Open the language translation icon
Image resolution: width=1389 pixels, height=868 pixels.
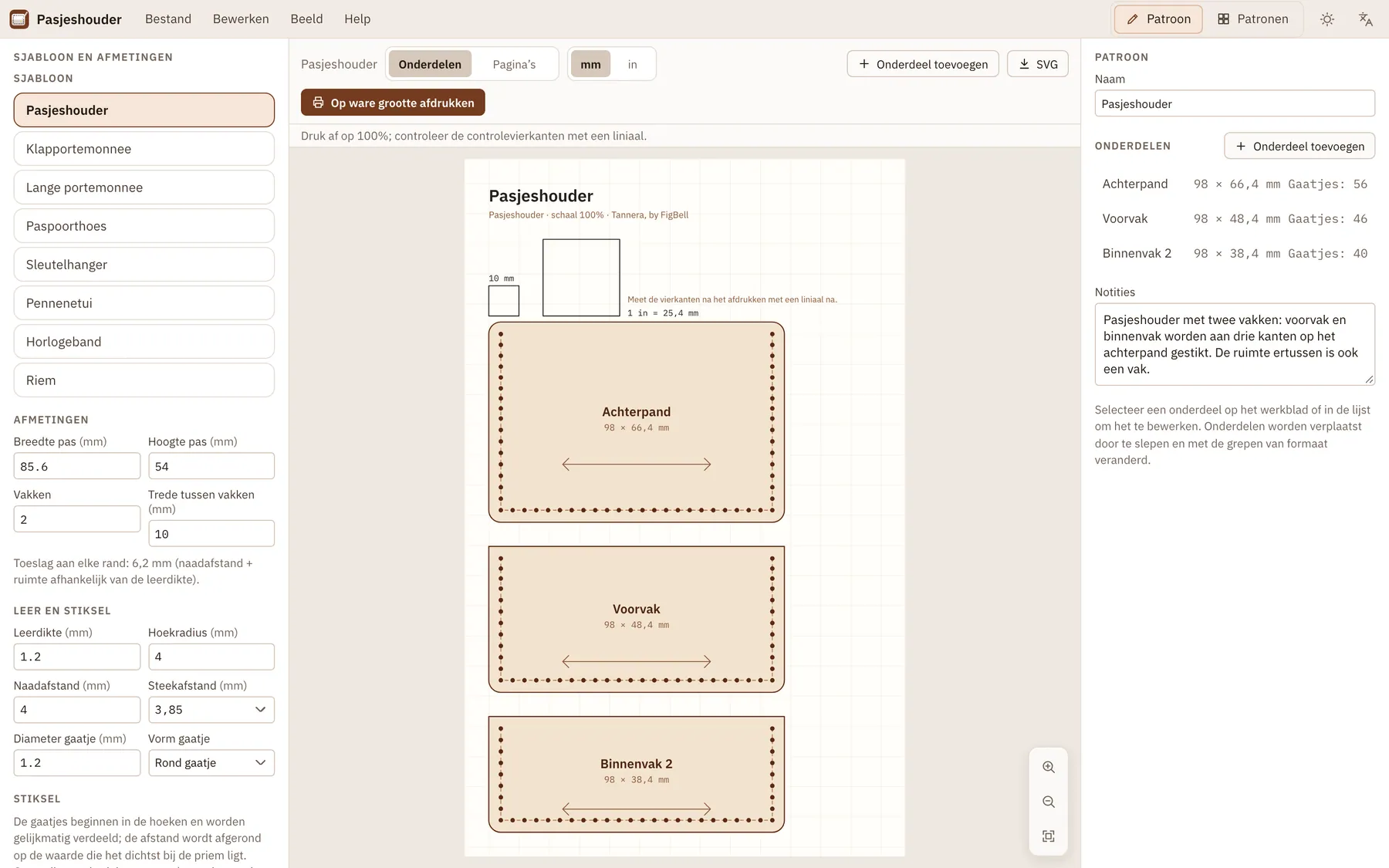point(1366,19)
